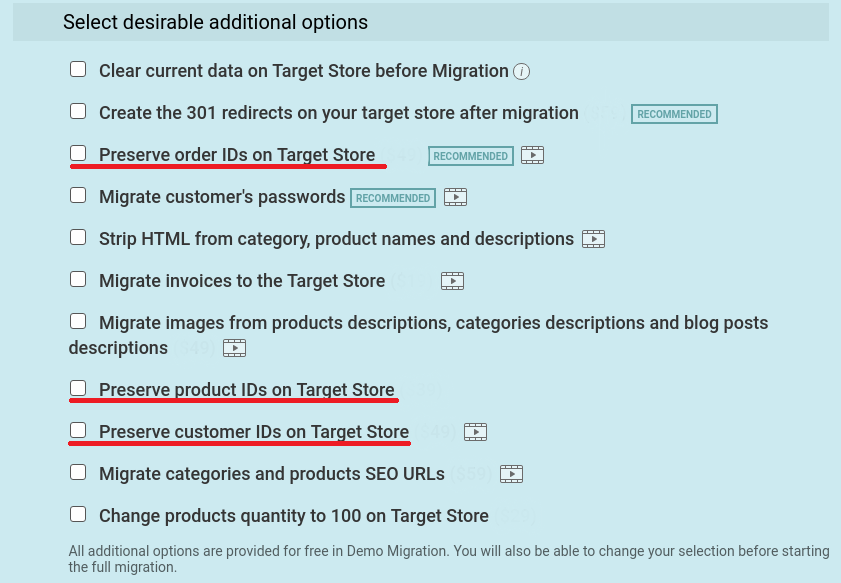This screenshot has width=841, height=583.
Task: Play video for Preserve customer IDs option
Action: [x=475, y=432]
